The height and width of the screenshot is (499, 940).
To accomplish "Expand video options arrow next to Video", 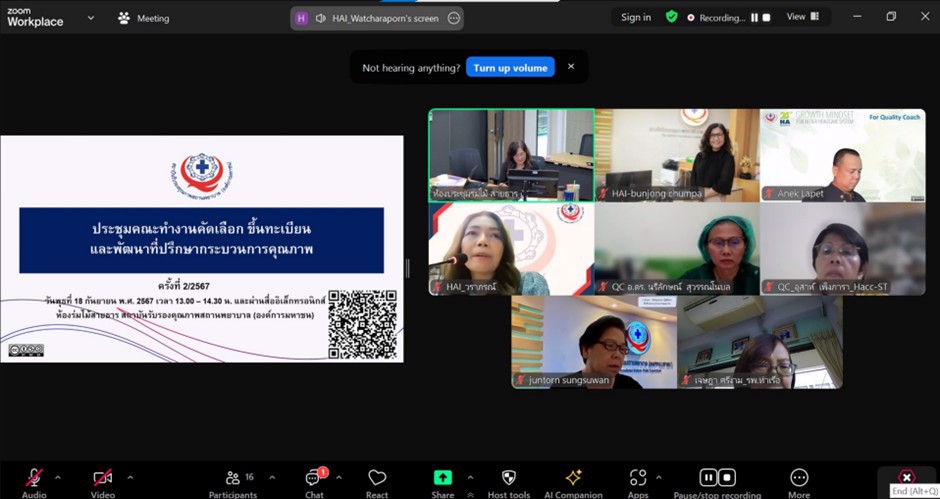I will (130, 478).
